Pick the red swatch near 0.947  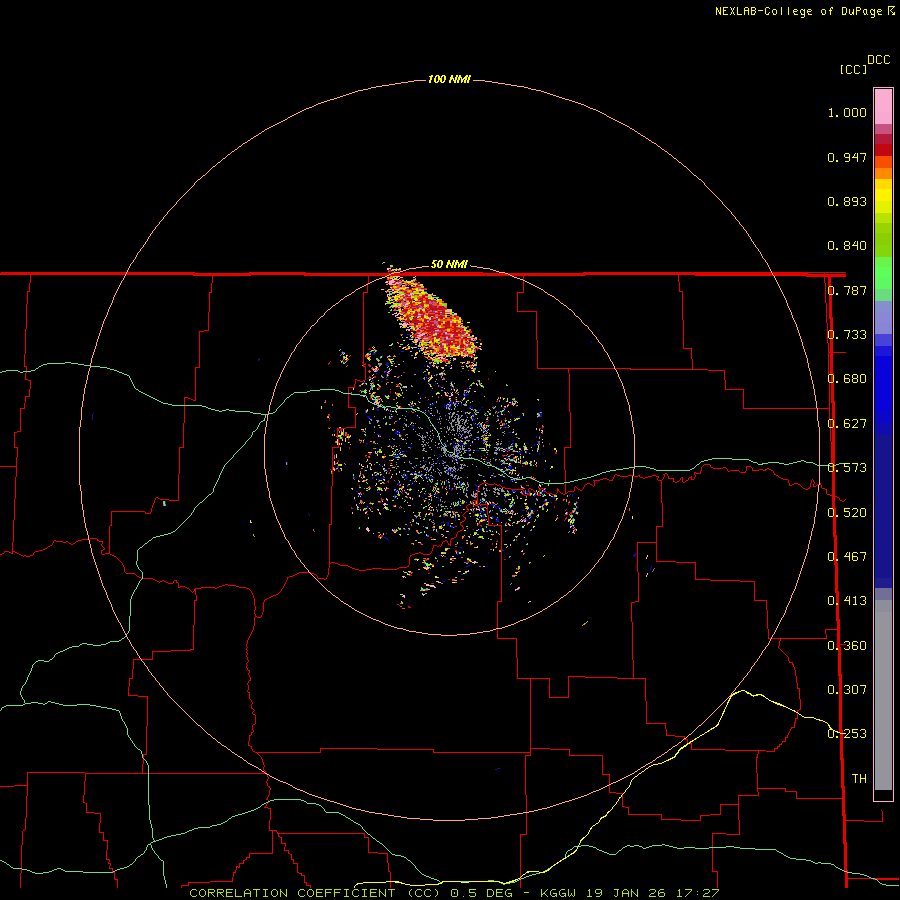[883, 150]
